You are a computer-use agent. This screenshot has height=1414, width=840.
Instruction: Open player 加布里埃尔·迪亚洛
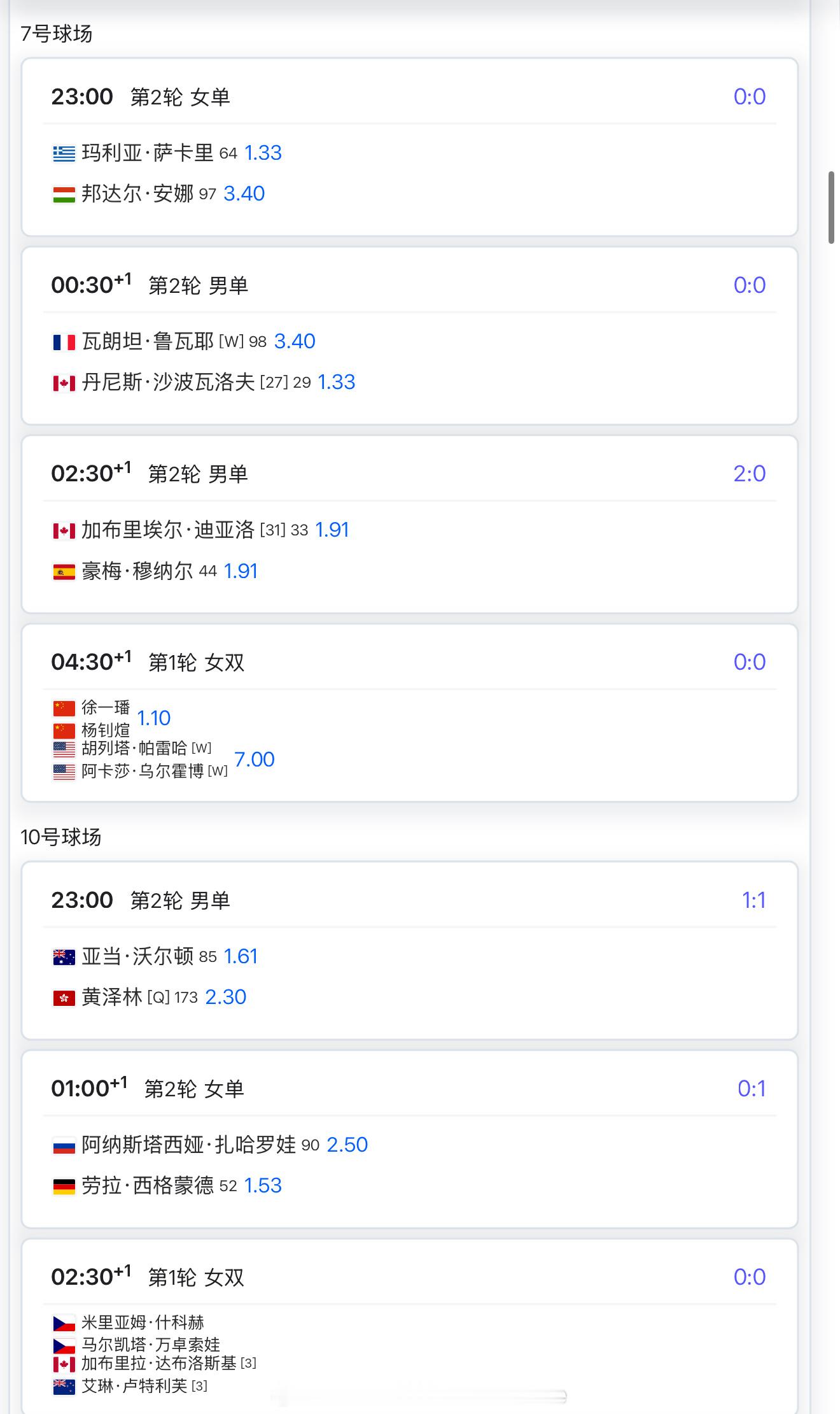168,530
